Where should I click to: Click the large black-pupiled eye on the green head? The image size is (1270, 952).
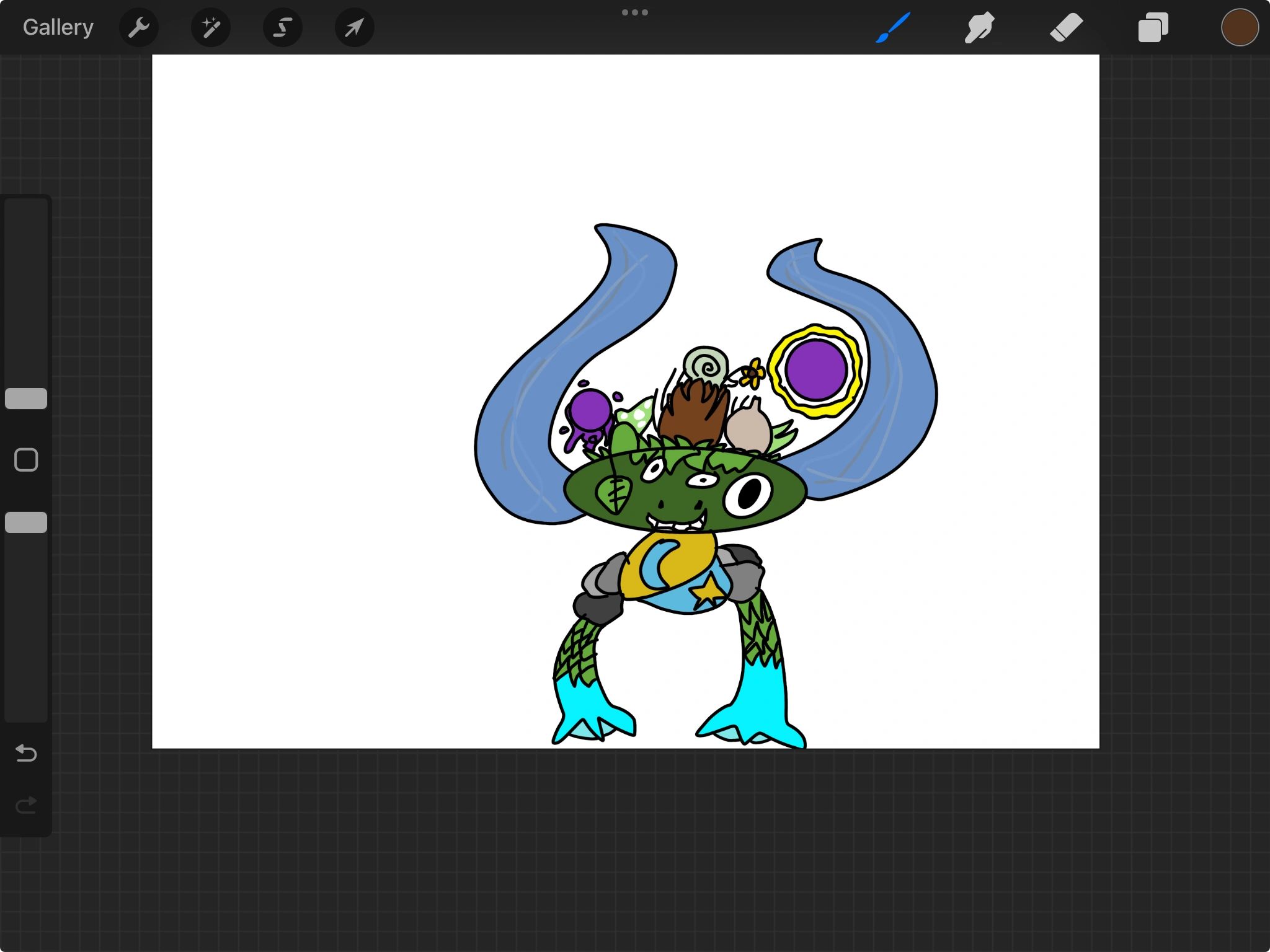pyautogui.click(x=748, y=494)
